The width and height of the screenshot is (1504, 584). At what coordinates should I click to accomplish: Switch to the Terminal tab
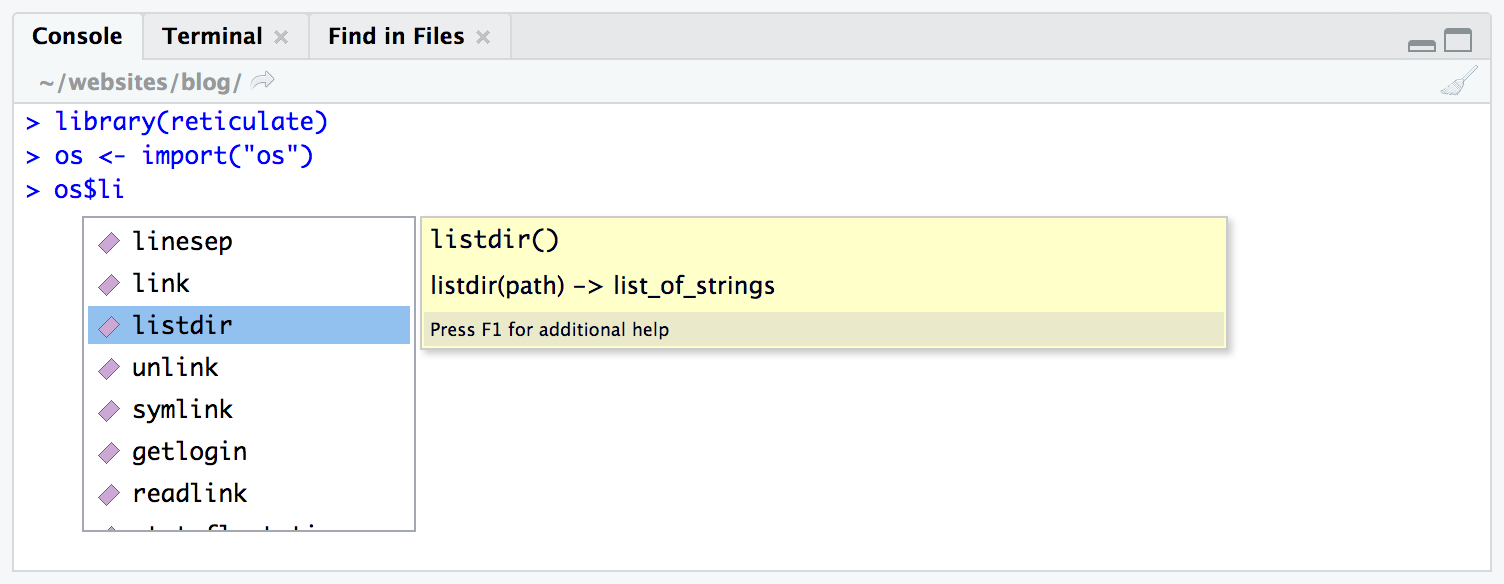pos(212,35)
